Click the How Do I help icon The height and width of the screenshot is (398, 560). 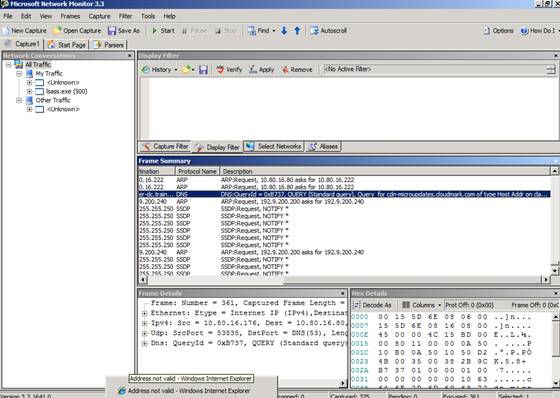coord(524,31)
